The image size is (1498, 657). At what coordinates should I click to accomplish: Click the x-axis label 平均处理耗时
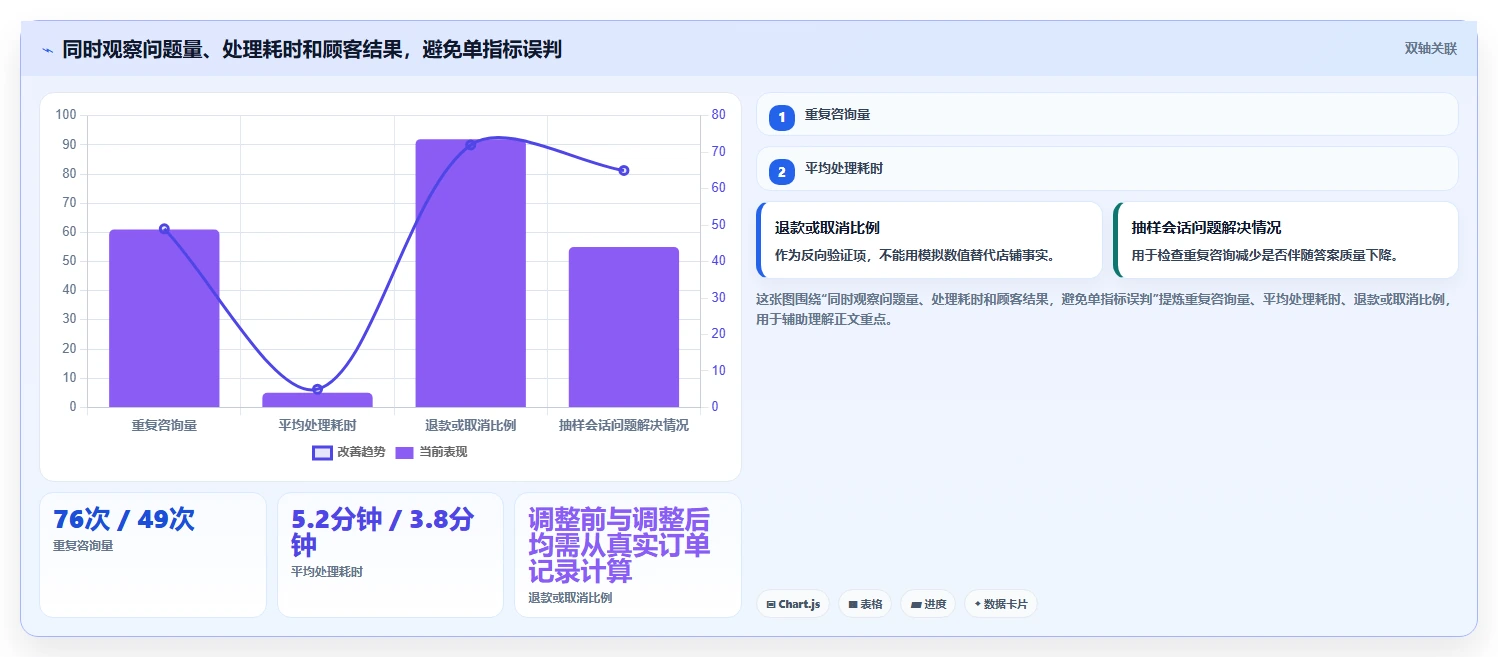pyautogui.click(x=317, y=425)
